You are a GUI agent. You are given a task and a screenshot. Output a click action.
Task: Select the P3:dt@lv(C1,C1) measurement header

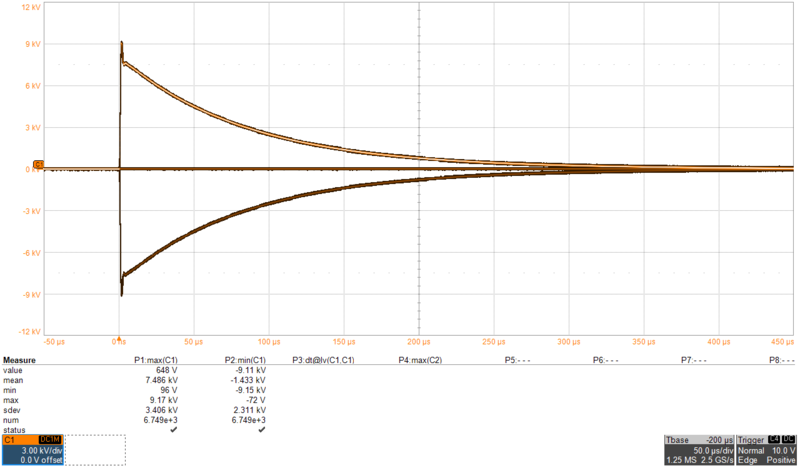323,359
